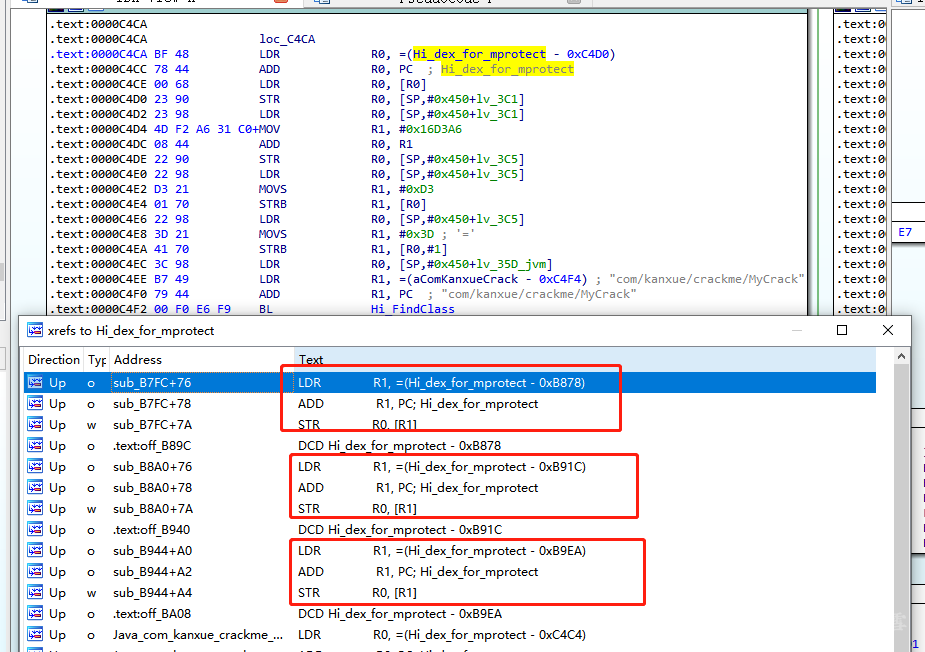
Task: Select xref text 'ADD R1, PC' at sub_B8A0+78
Action: 418,488
